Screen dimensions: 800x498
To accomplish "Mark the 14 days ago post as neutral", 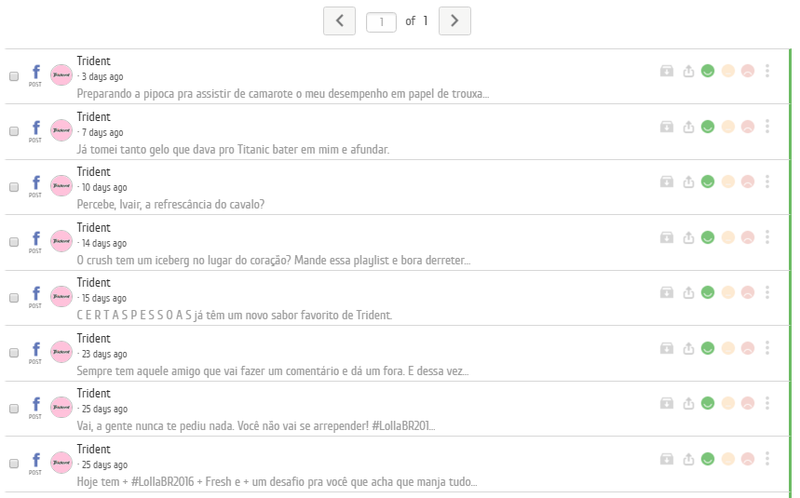I will pyautogui.click(x=728, y=237).
